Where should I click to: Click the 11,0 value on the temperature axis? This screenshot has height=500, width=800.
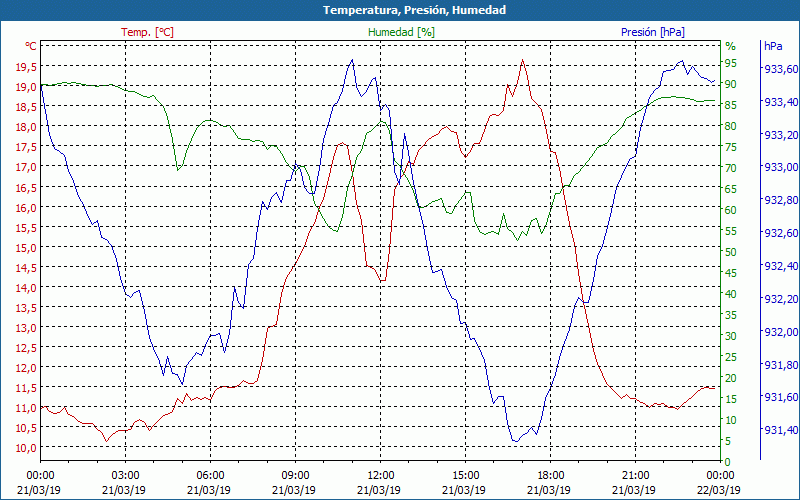pos(24,408)
